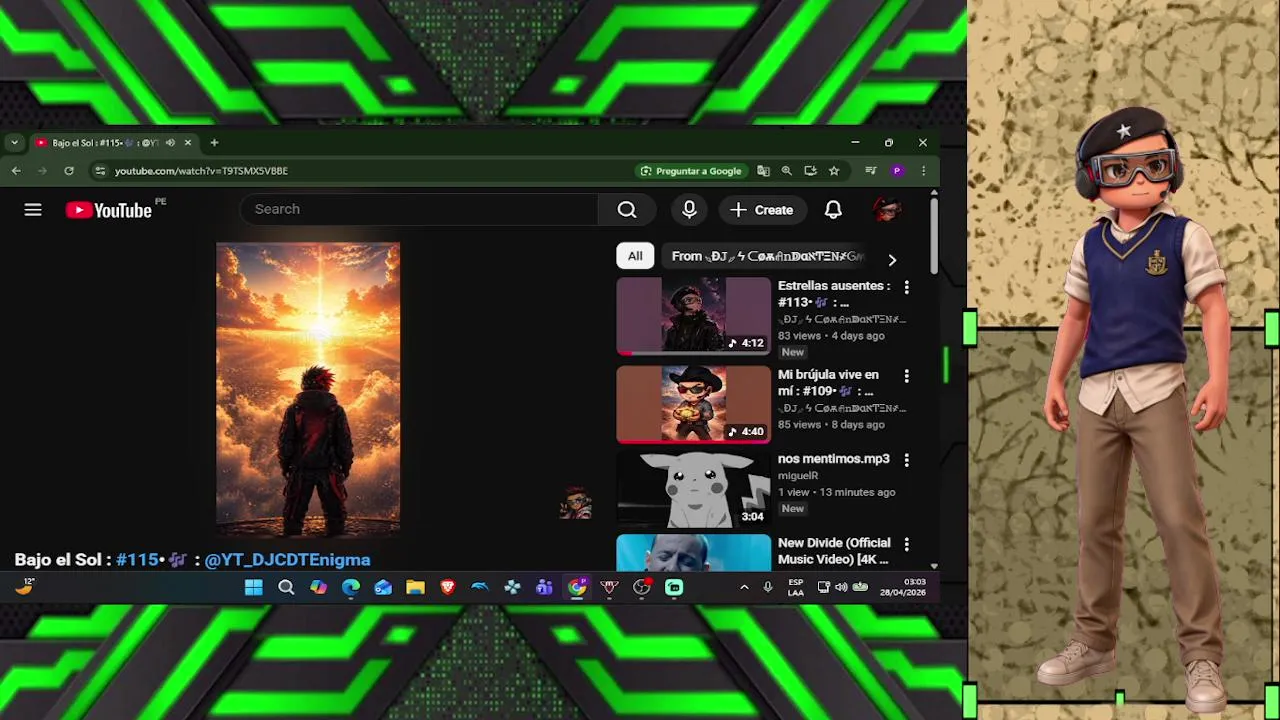Open options menu for nos mentimos.mp3 video

point(906,460)
